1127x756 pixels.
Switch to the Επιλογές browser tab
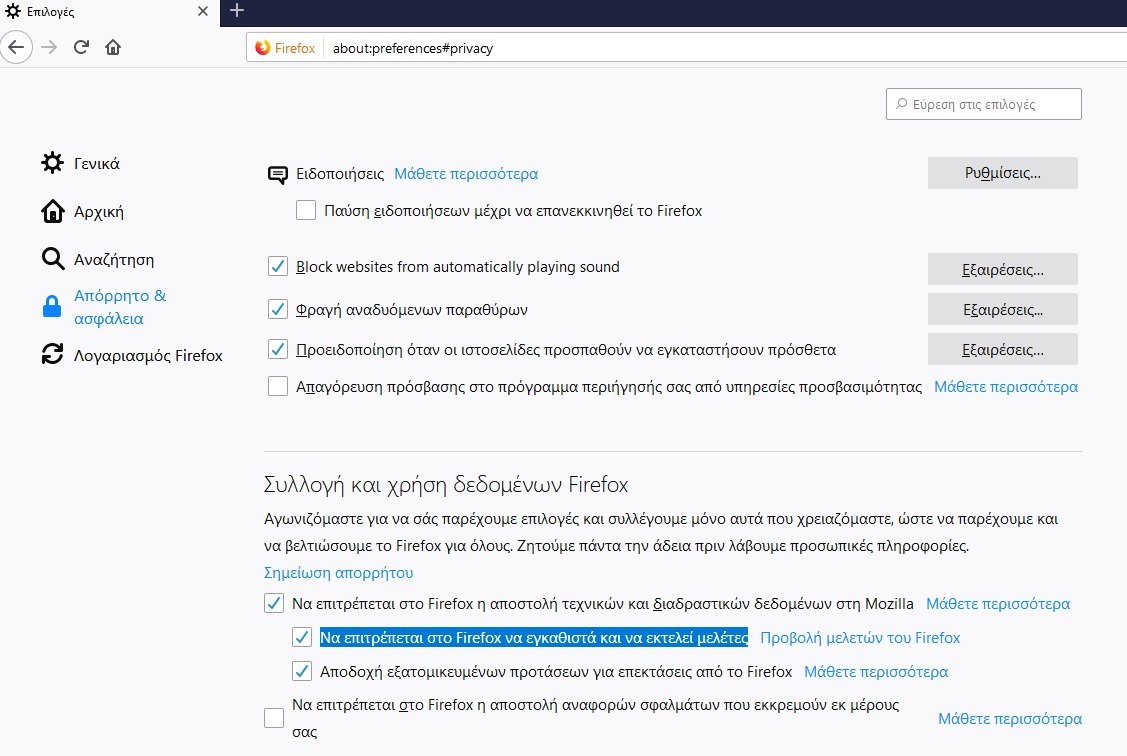[x=108, y=11]
